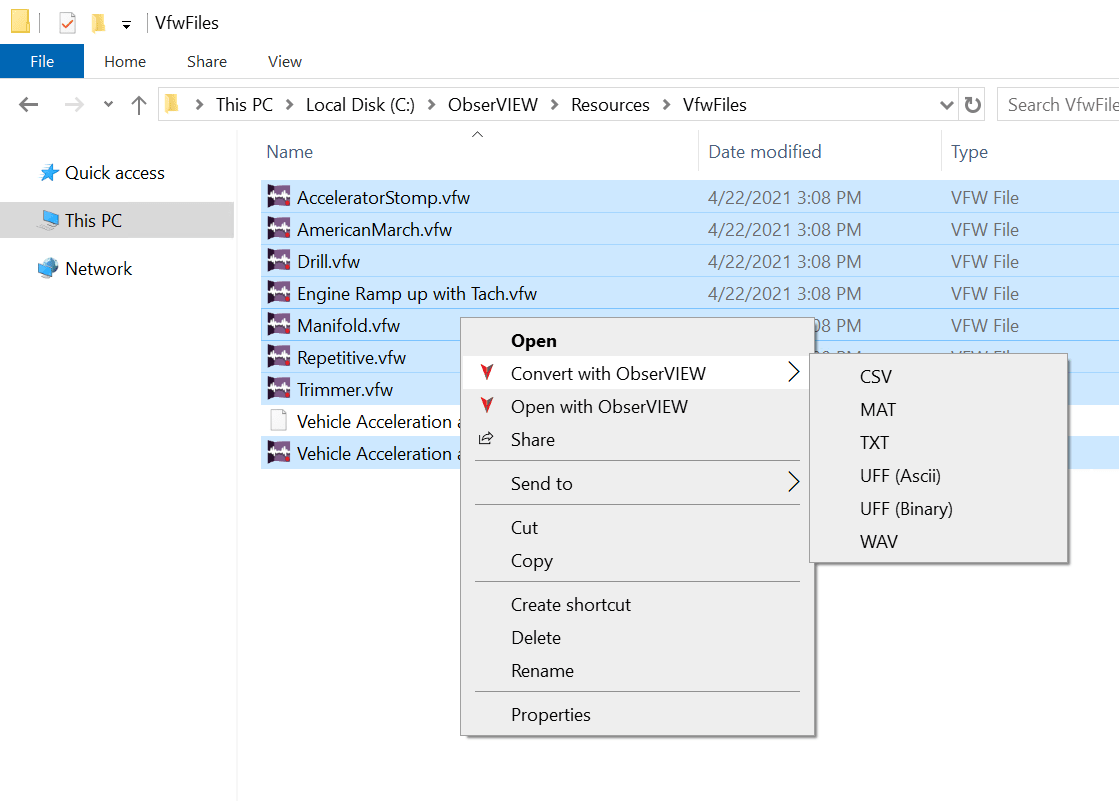The height and width of the screenshot is (801, 1119).
Task: Click the AcceleratorStomp.vfw file icon
Action: pyautogui.click(x=278, y=197)
